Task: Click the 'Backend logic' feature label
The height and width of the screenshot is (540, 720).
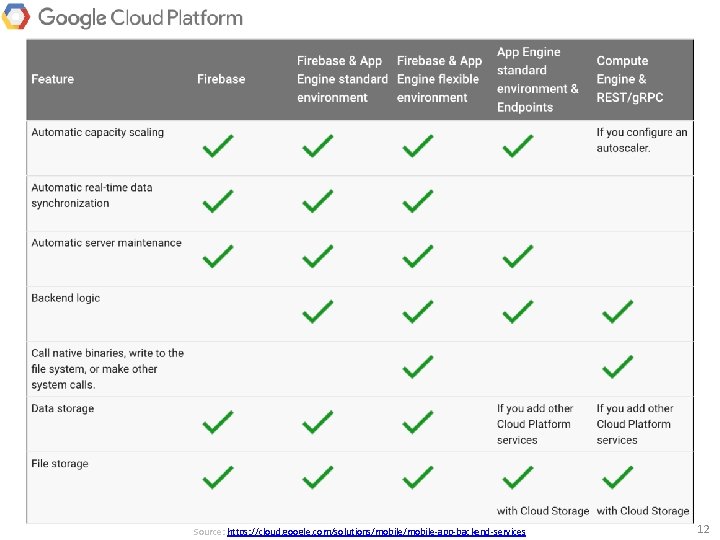Action: tap(66, 298)
